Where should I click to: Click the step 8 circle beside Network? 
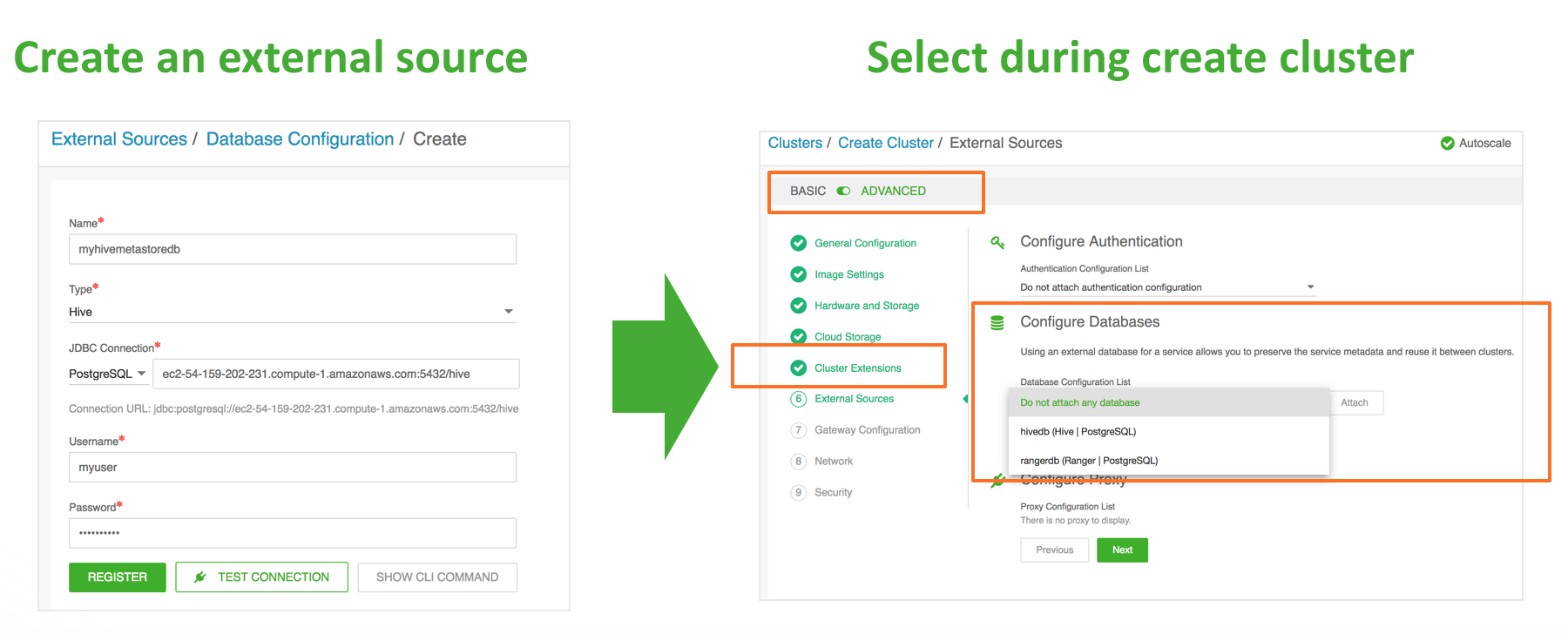click(798, 462)
